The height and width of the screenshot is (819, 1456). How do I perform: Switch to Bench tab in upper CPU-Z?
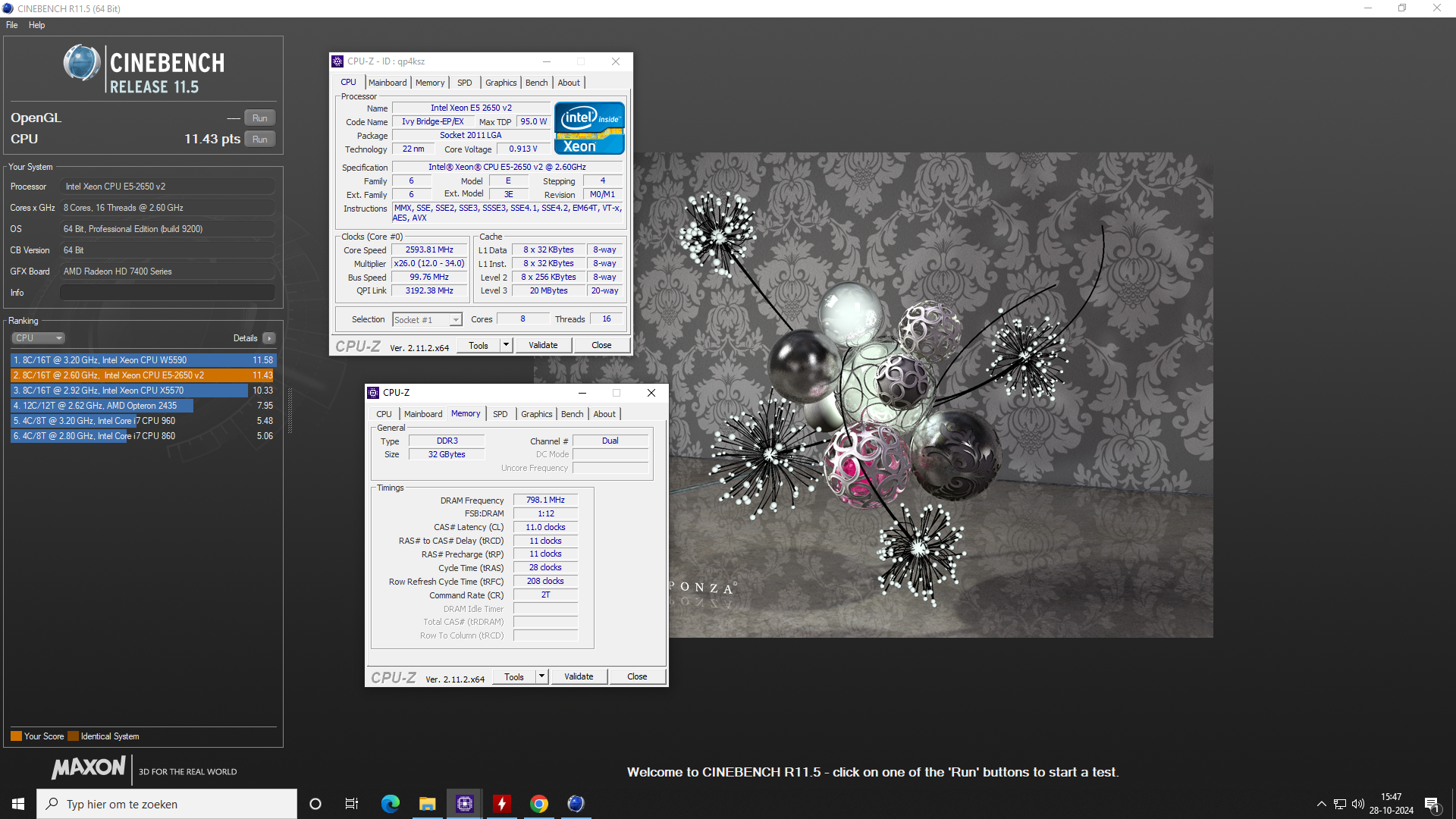pos(536,83)
